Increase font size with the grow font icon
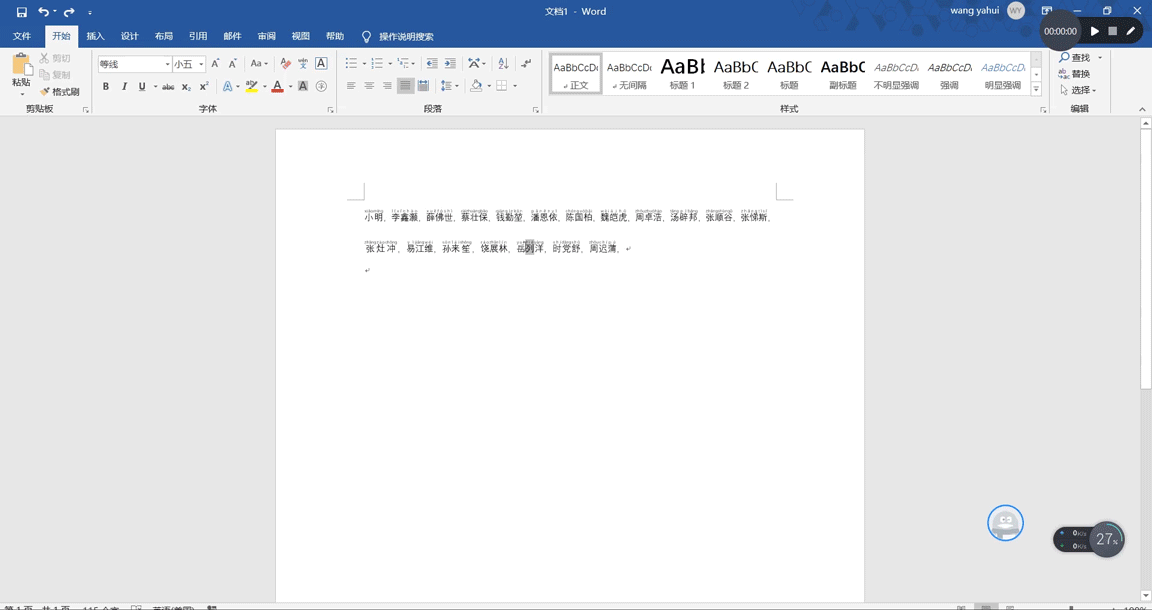This screenshot has width=1152, height=610. click(x=215, y=64)
